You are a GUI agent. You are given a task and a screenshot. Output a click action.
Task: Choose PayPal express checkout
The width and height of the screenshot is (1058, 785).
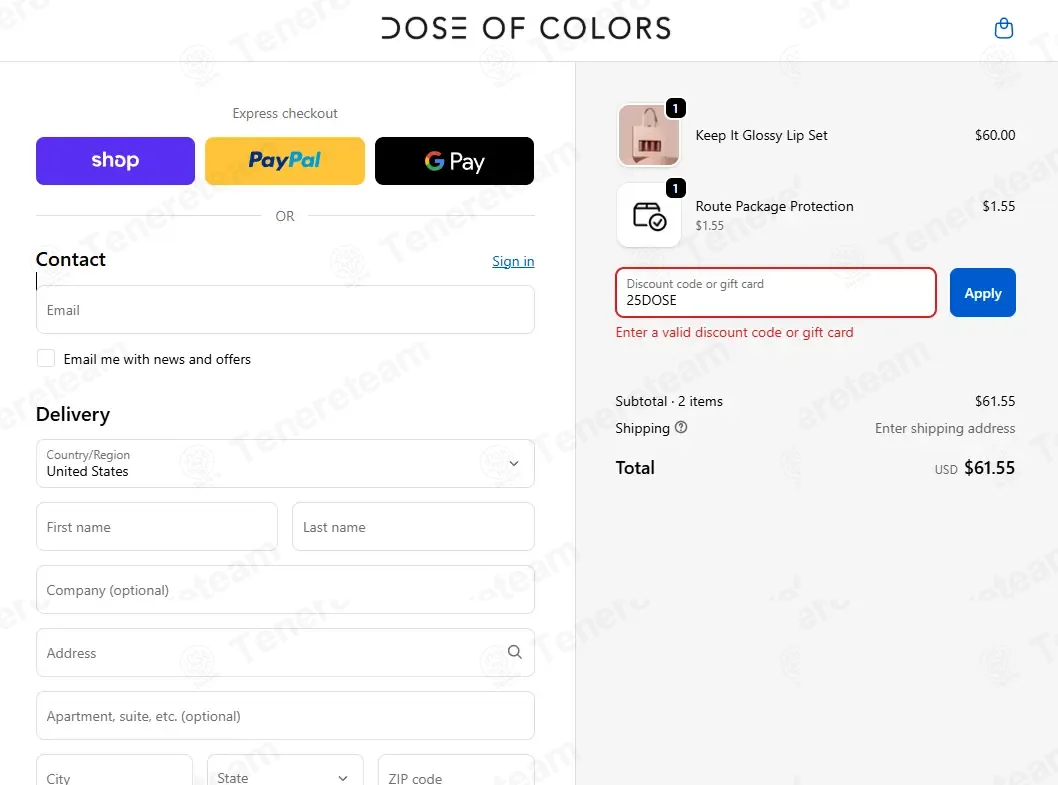pyautogui.click(x=285, y=161)
